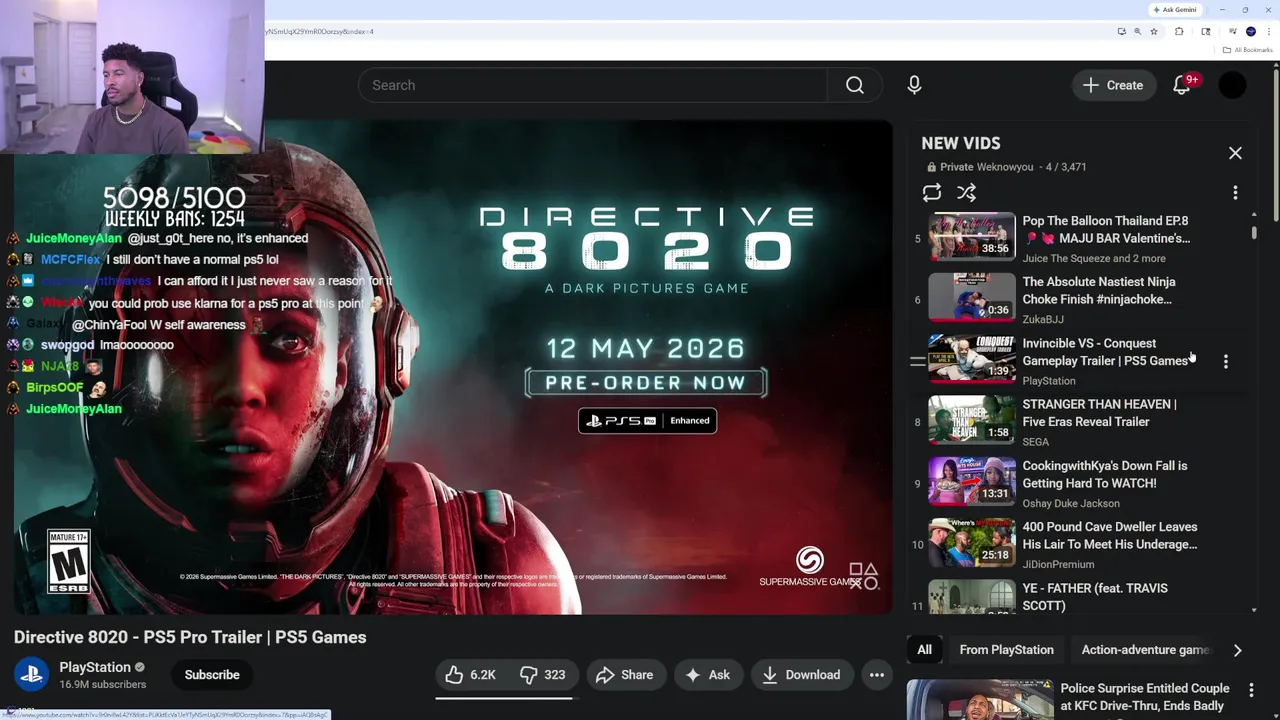Viewport: 1280px width, 720px height.
Task: Click the NEW VIDS playlist title
Action: [961, 143]
